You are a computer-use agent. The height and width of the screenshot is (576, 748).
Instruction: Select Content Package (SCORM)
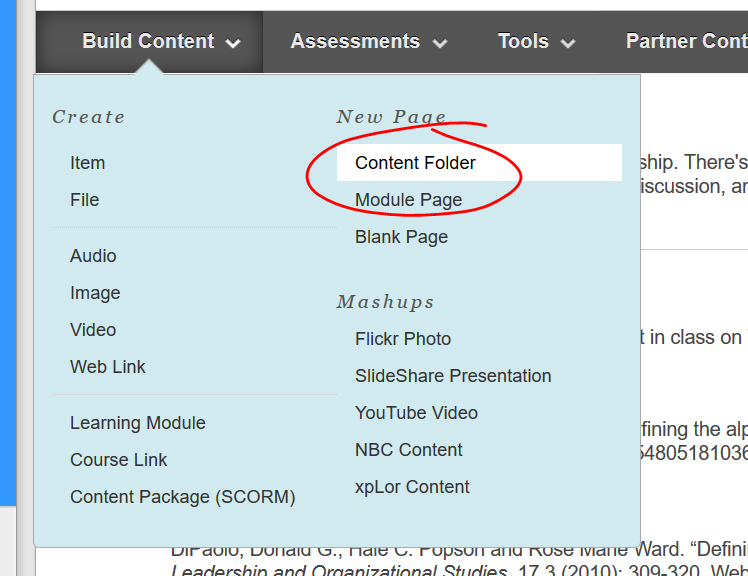pos(183,497)
